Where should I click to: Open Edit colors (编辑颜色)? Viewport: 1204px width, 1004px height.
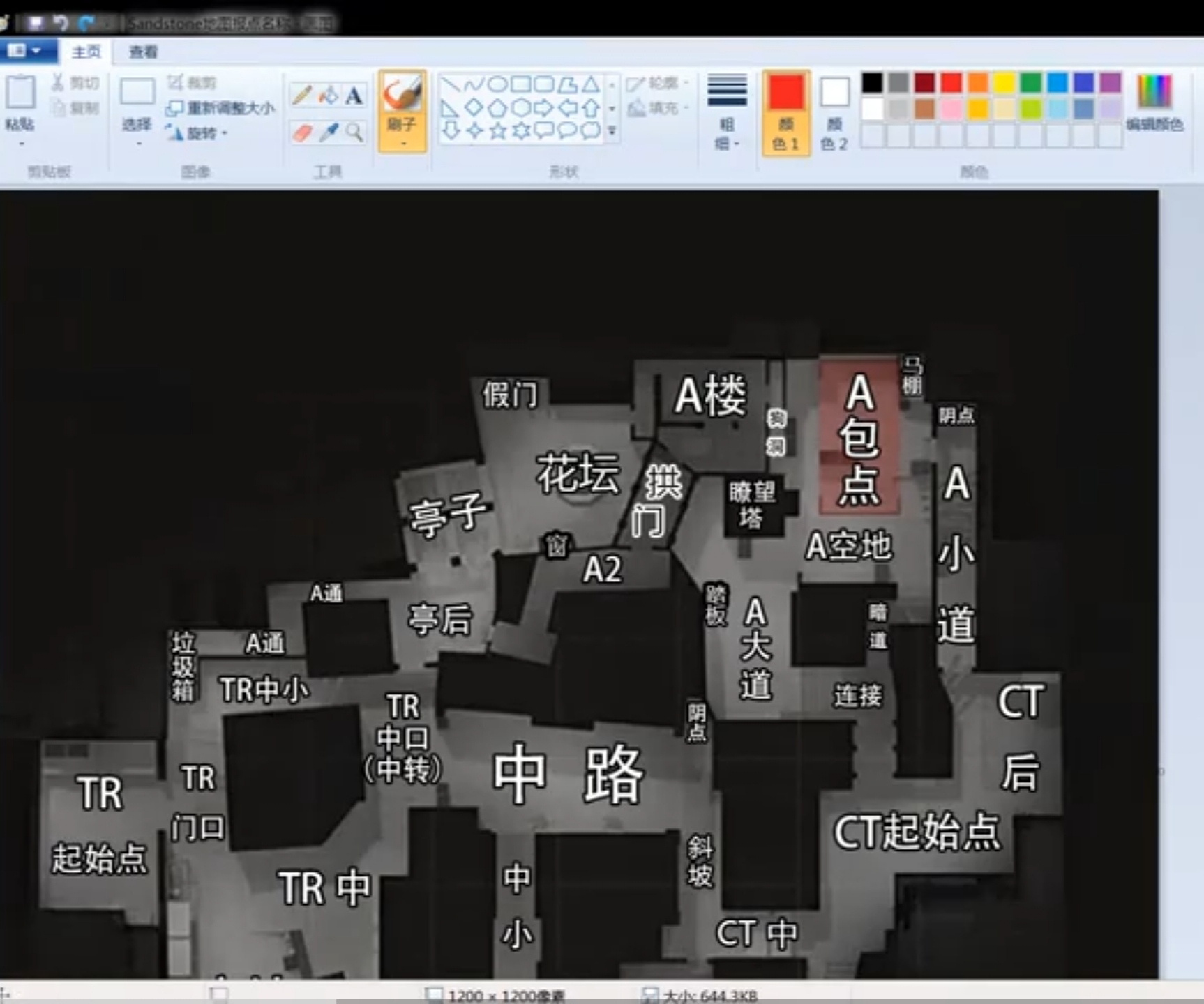[x=1154, y=102]
